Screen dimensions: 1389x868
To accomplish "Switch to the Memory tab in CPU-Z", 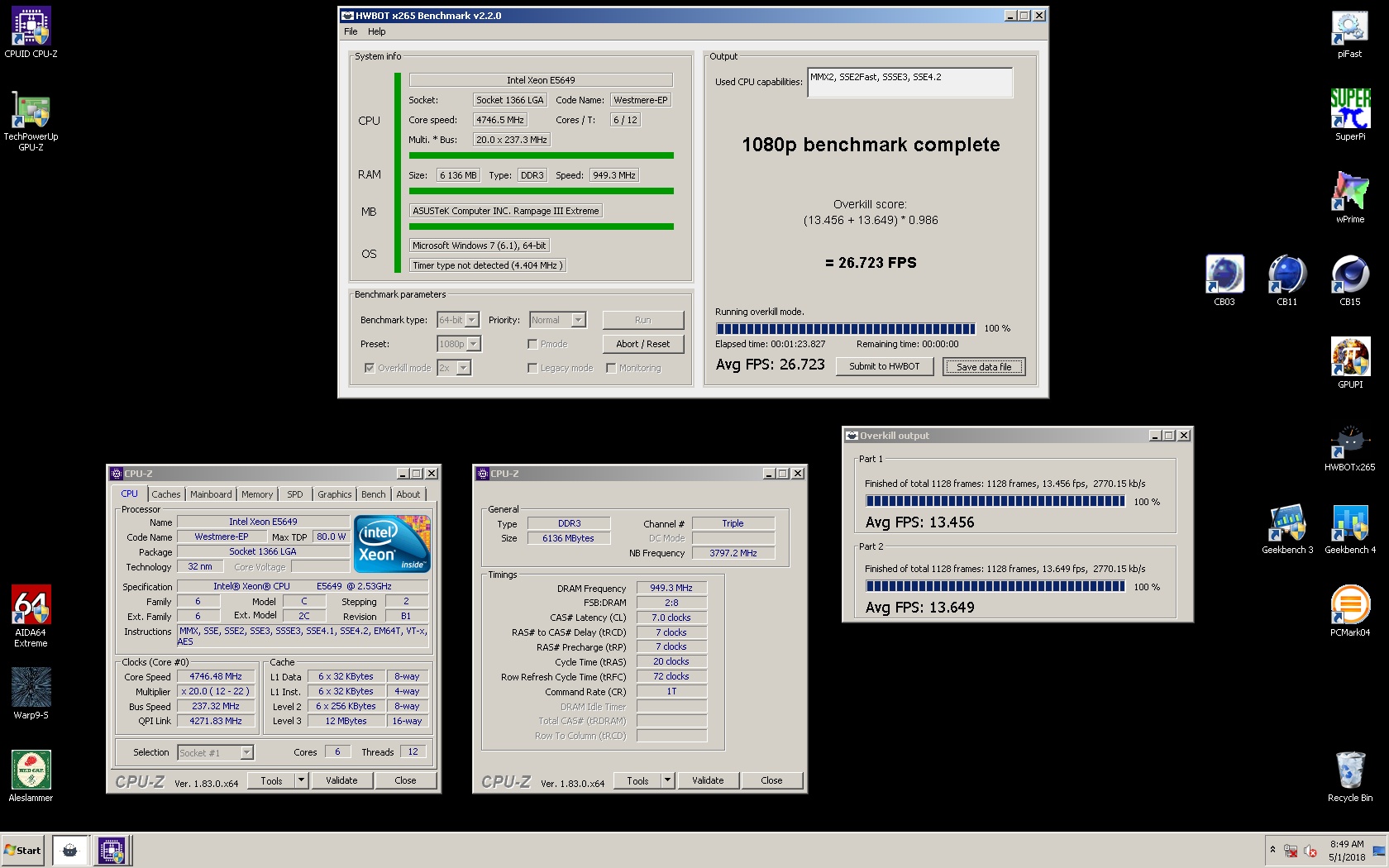I will coord(257,494).
